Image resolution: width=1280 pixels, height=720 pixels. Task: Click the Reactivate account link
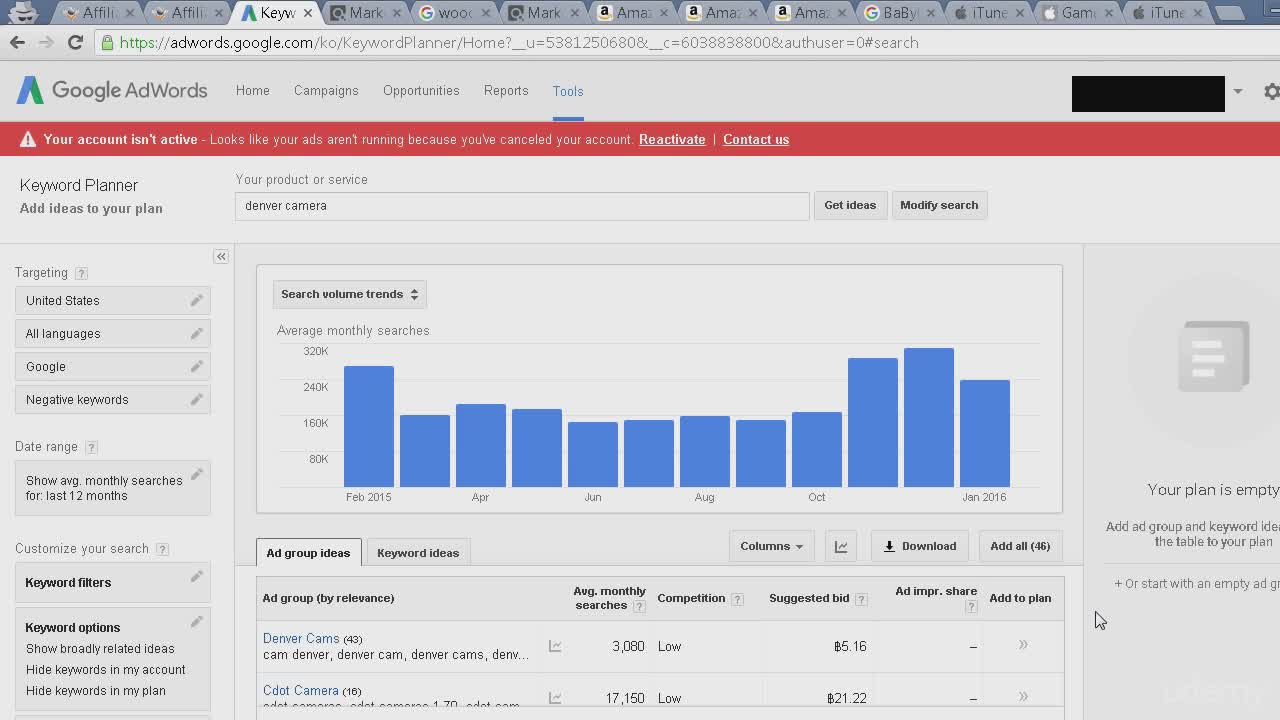[x=672, y=139]
